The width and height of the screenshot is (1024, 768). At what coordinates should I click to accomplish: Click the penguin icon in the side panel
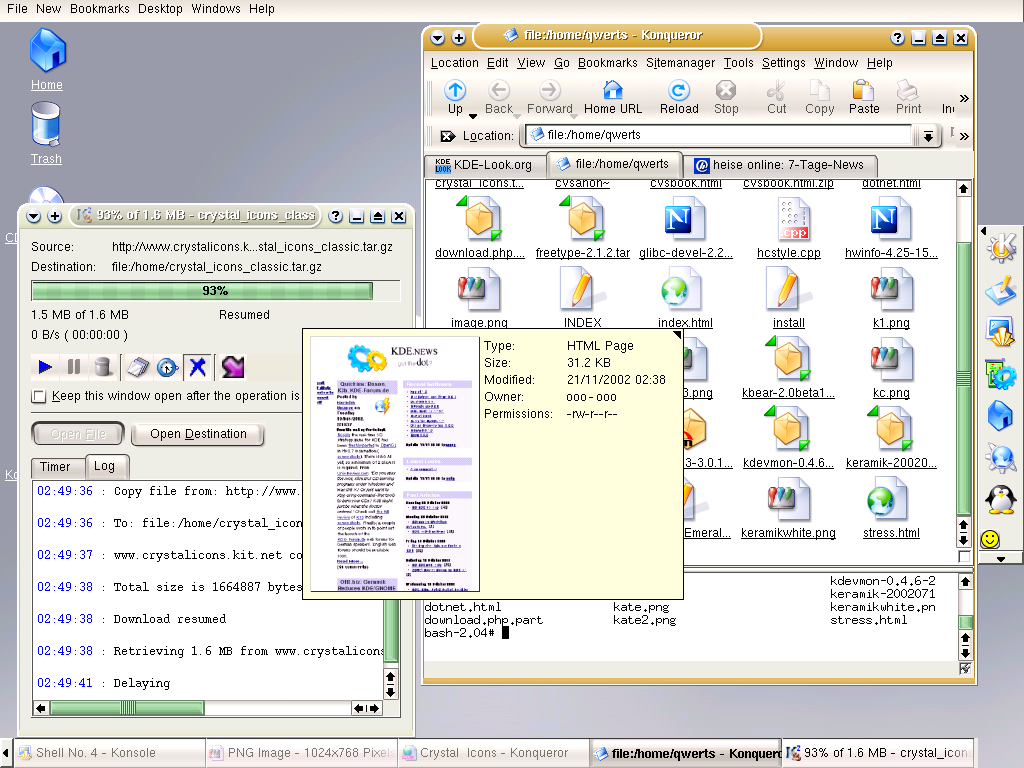[999, 497]
